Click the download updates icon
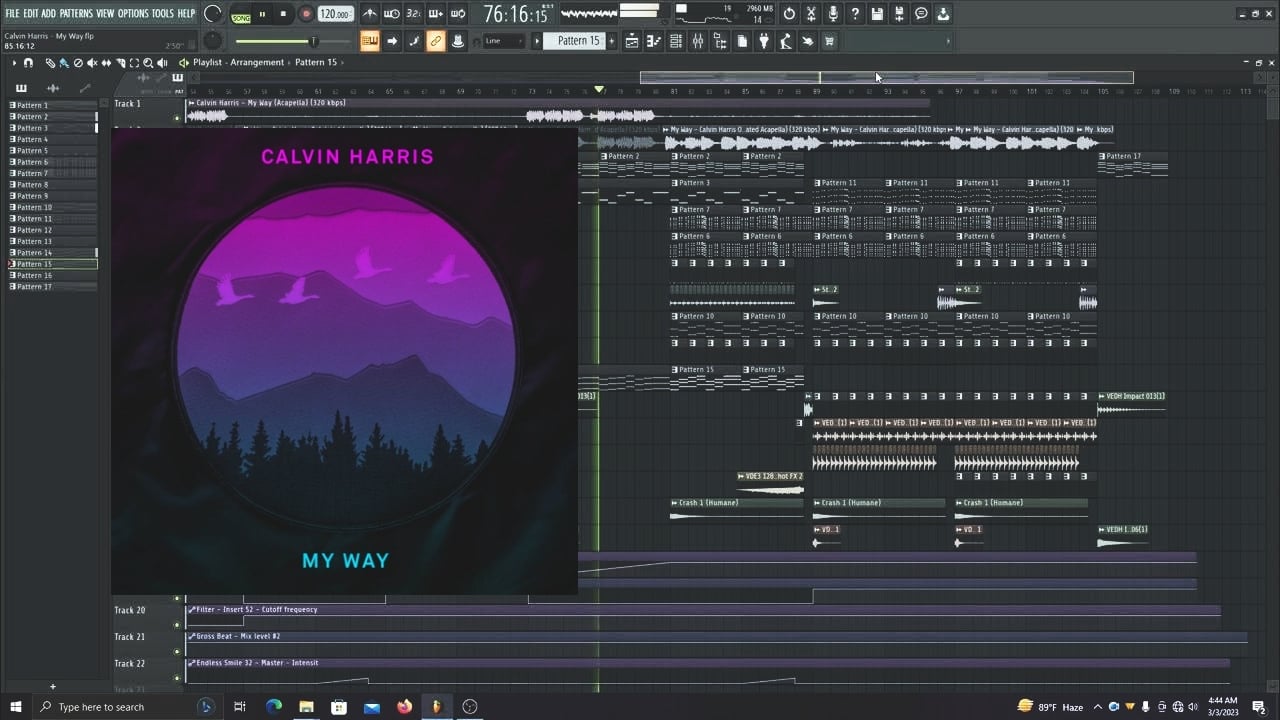 tap(943, 14)
